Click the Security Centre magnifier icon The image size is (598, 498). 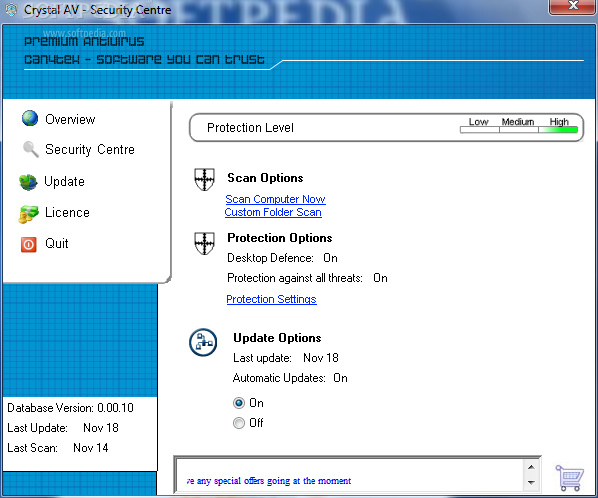[31, 149]
